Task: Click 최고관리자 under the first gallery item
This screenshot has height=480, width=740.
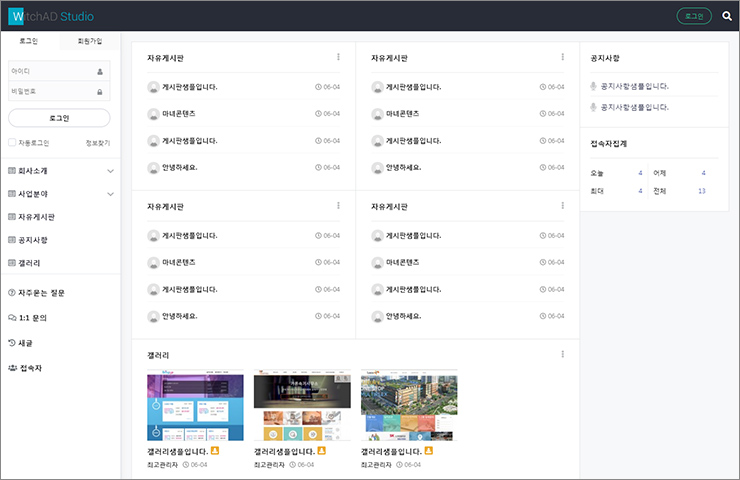Action: [162, 465]
